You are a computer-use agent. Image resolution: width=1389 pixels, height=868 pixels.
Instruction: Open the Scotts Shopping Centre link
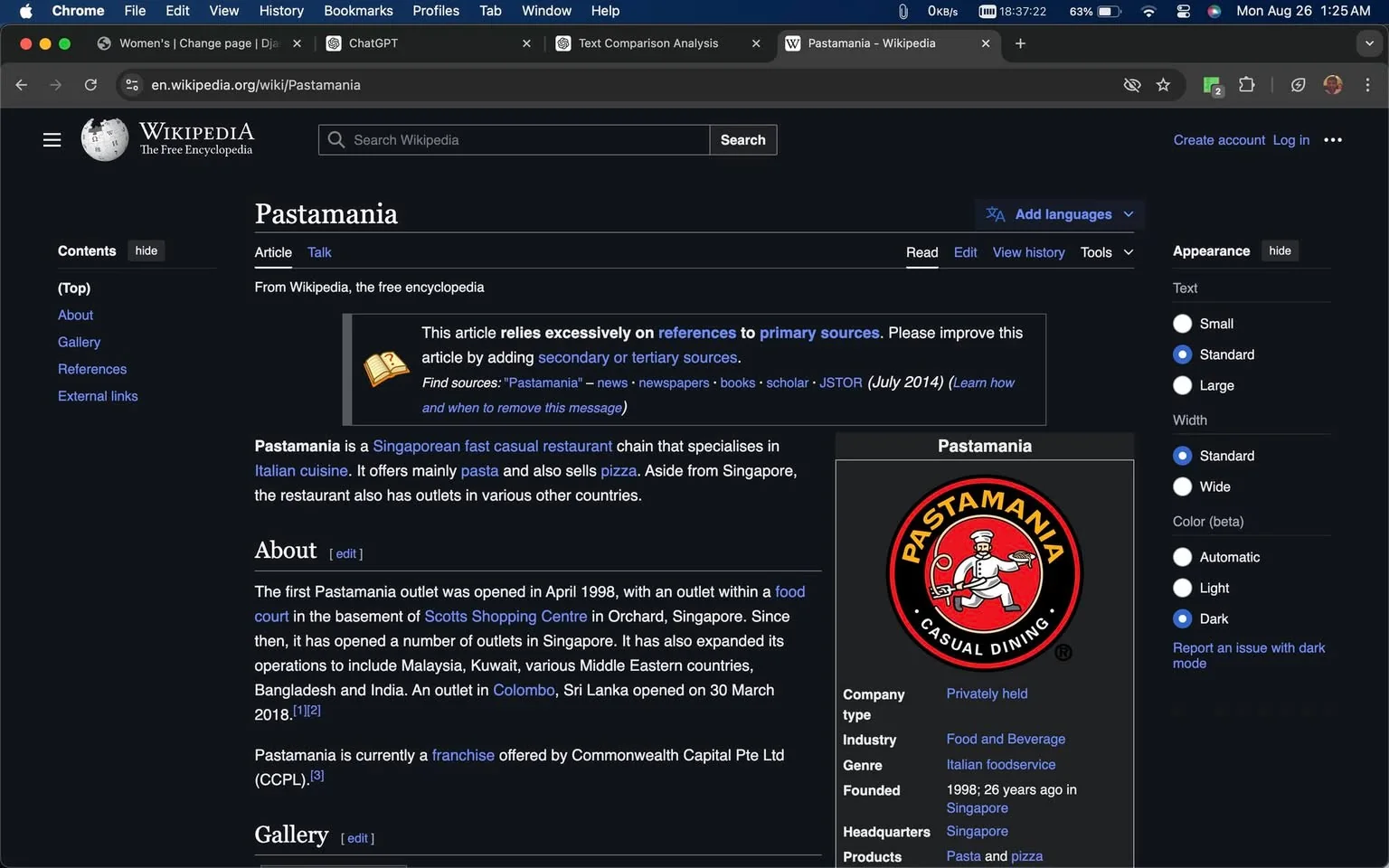pos(506,616)
